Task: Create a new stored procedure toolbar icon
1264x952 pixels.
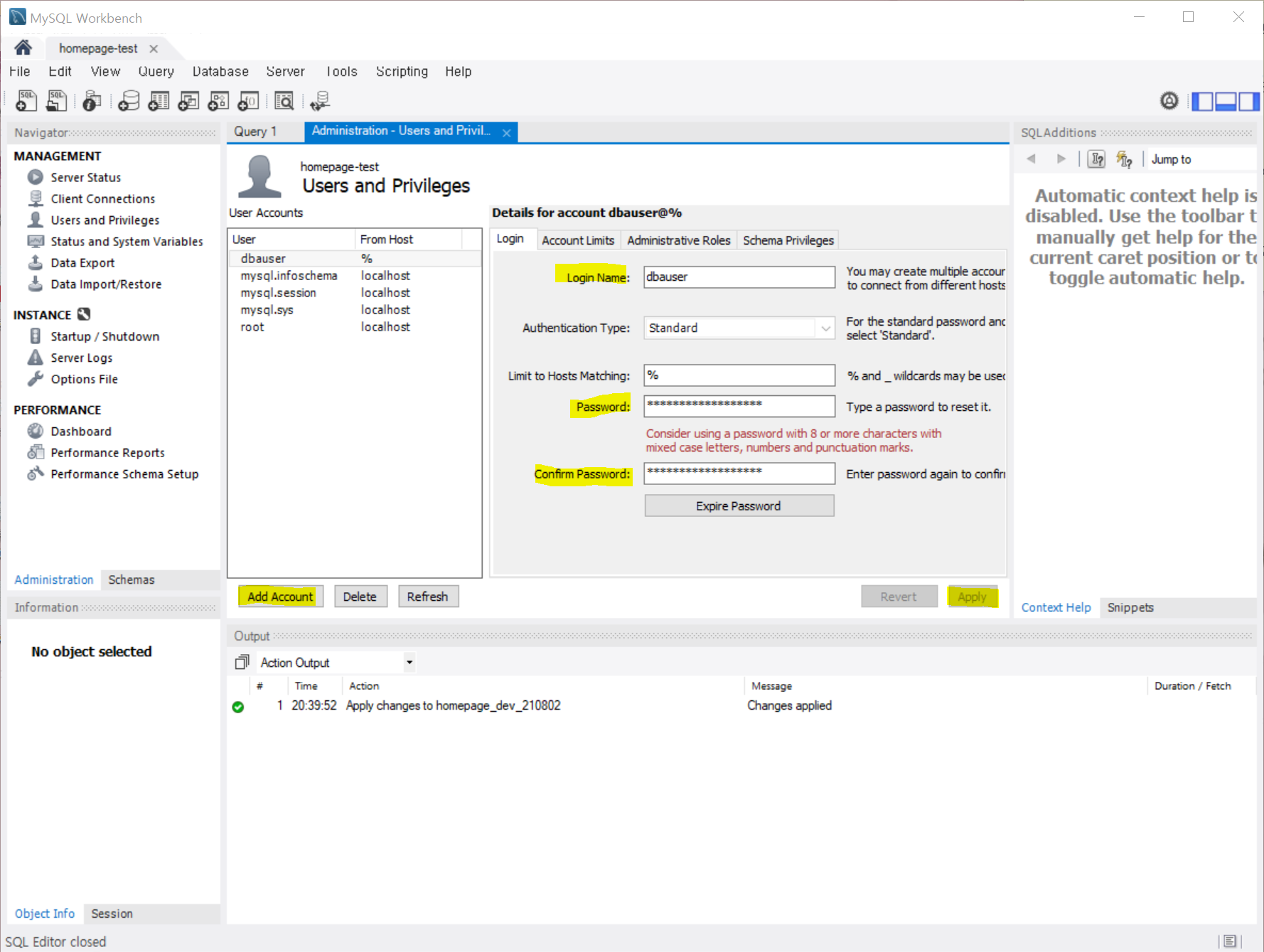Action: tap(218, 101)
